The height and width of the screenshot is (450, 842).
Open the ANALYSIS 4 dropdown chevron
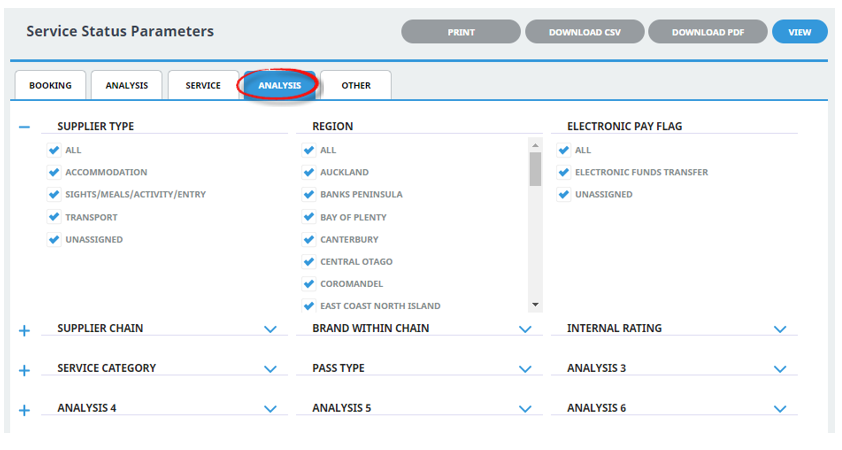pos(270,409)
